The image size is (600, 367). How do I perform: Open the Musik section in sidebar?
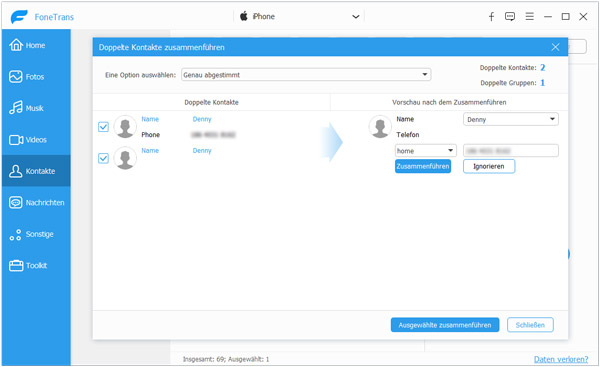36,108
